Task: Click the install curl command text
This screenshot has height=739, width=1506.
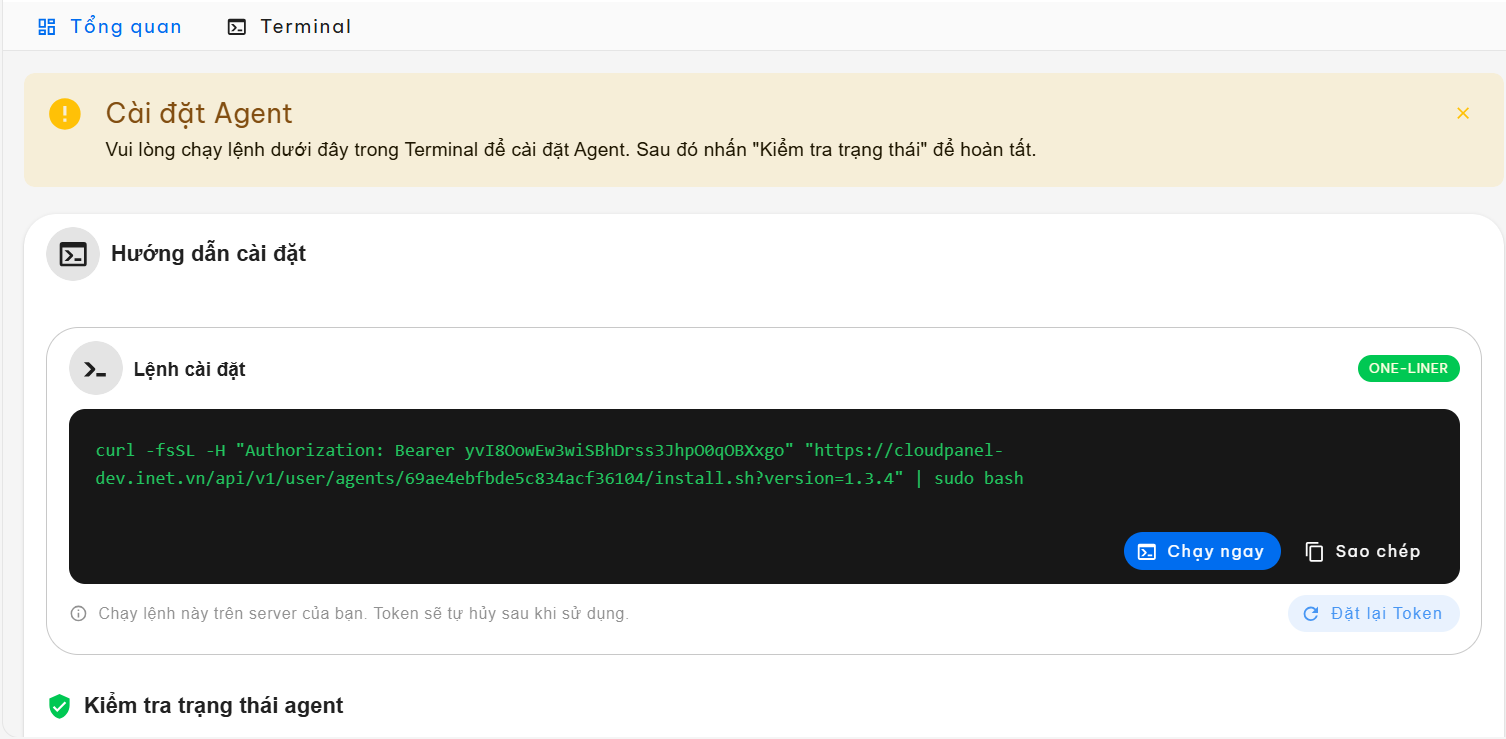Action: 559,464
